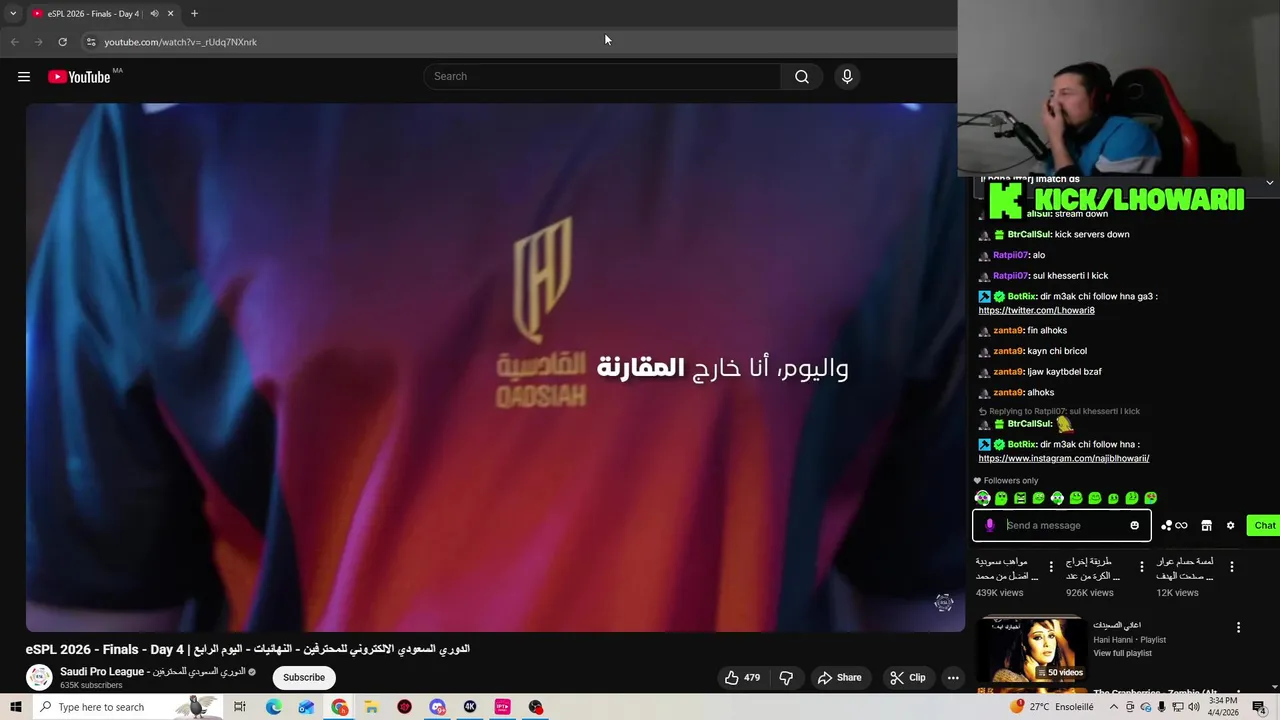The image size is (1280, 720).
Task: Click the YouTube search magnifier button
Action: pyautogui.click(x=801, y=77)
